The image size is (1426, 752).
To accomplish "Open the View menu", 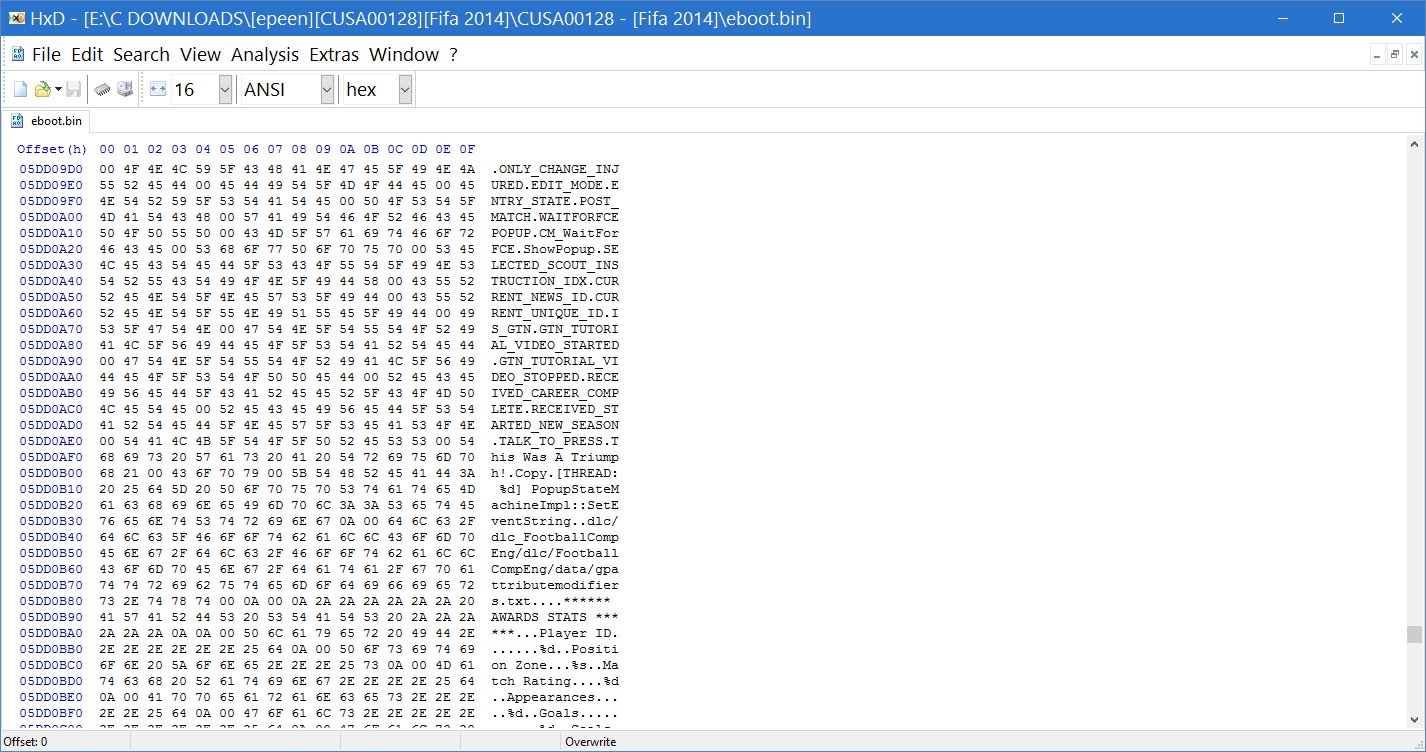I will coord(201,55).
